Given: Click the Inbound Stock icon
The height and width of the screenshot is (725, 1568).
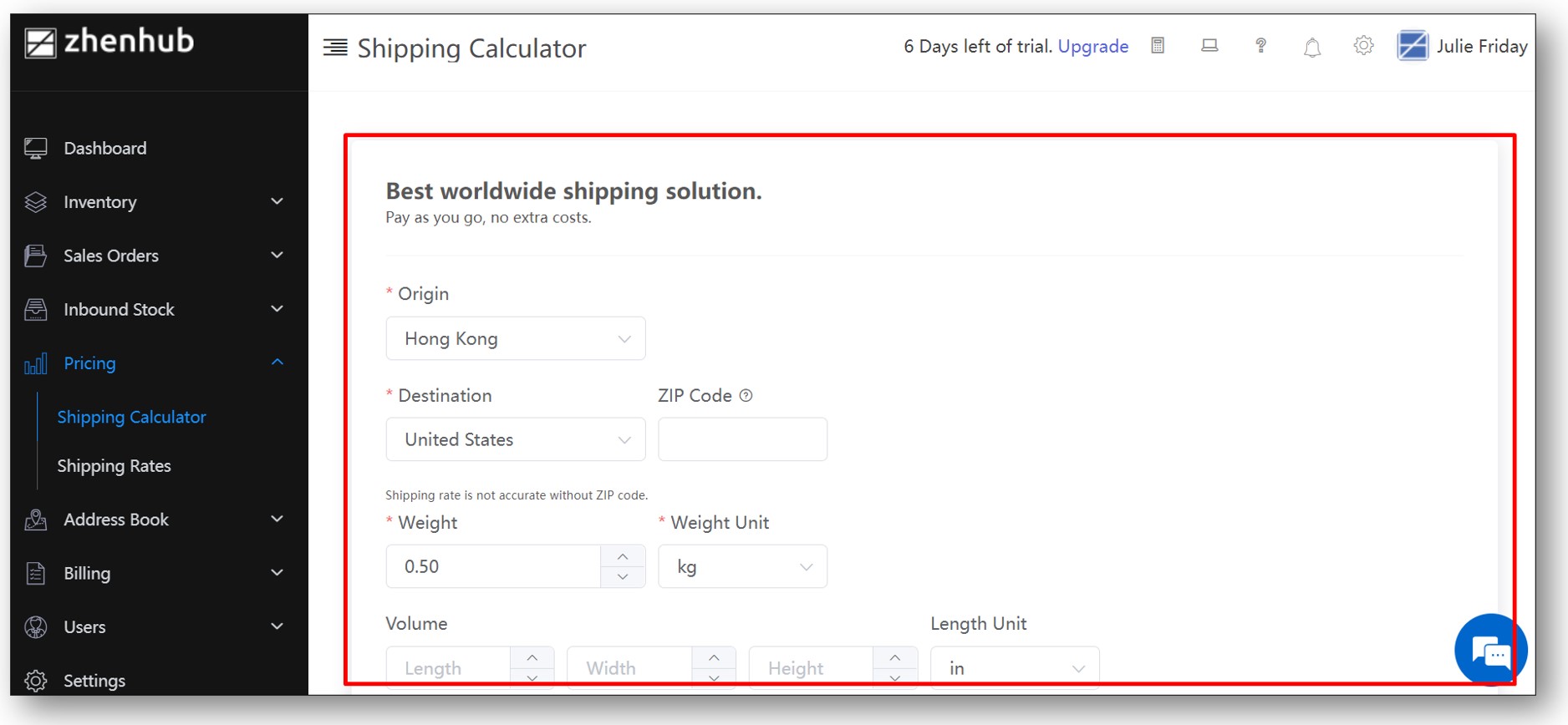Looking at the screenshot, I should (36, 309).
